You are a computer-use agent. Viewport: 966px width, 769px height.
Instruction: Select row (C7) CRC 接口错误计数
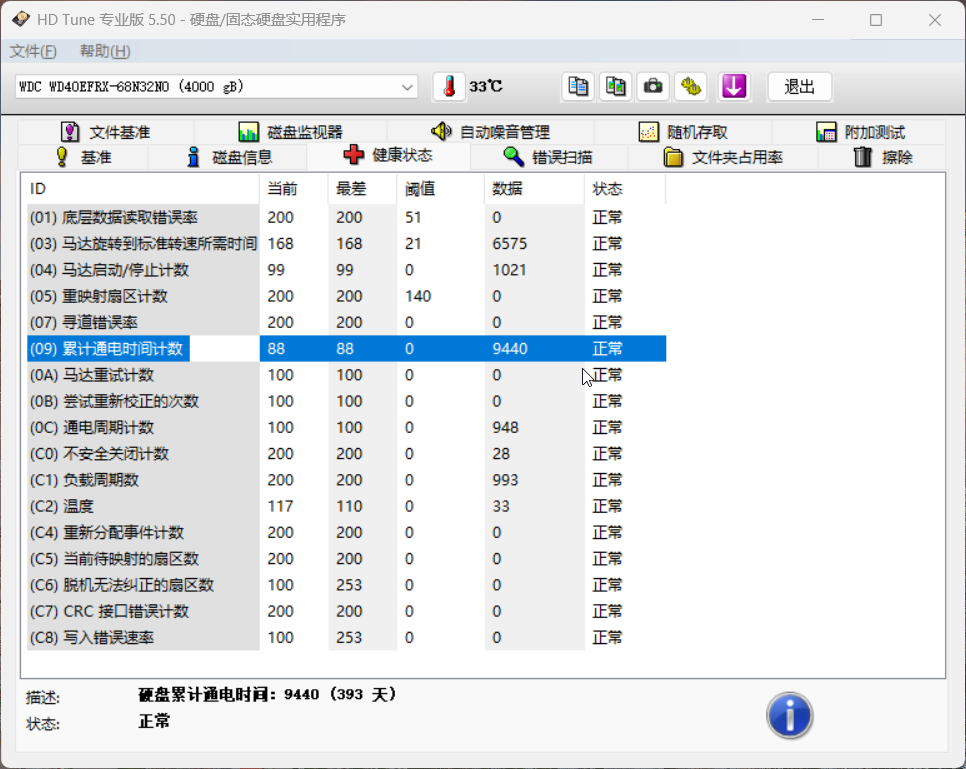[x=347, y=611]
